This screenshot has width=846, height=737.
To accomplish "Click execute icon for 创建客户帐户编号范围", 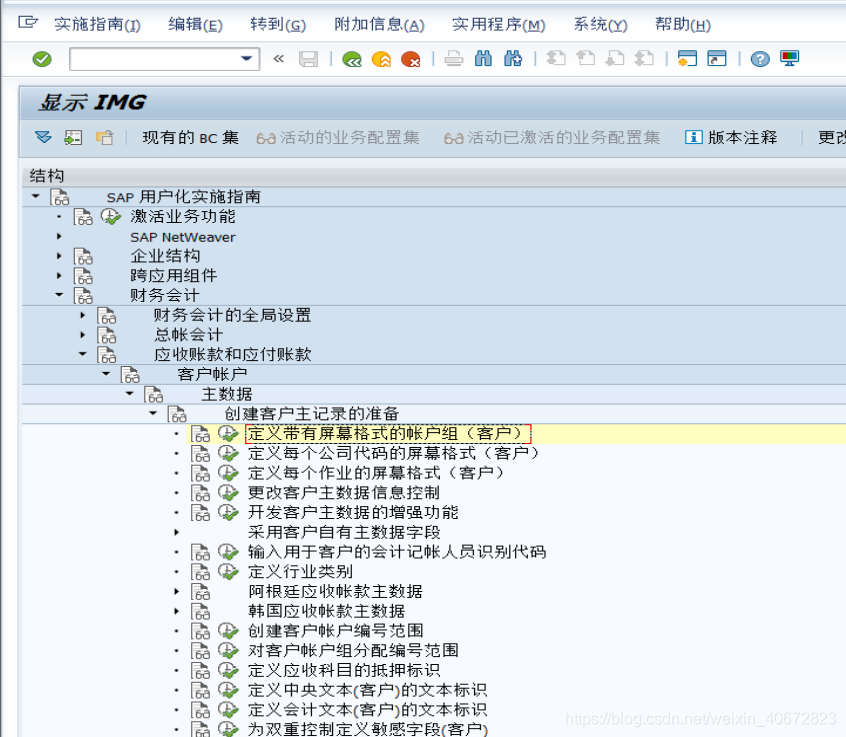I will [x=228, y=631].
